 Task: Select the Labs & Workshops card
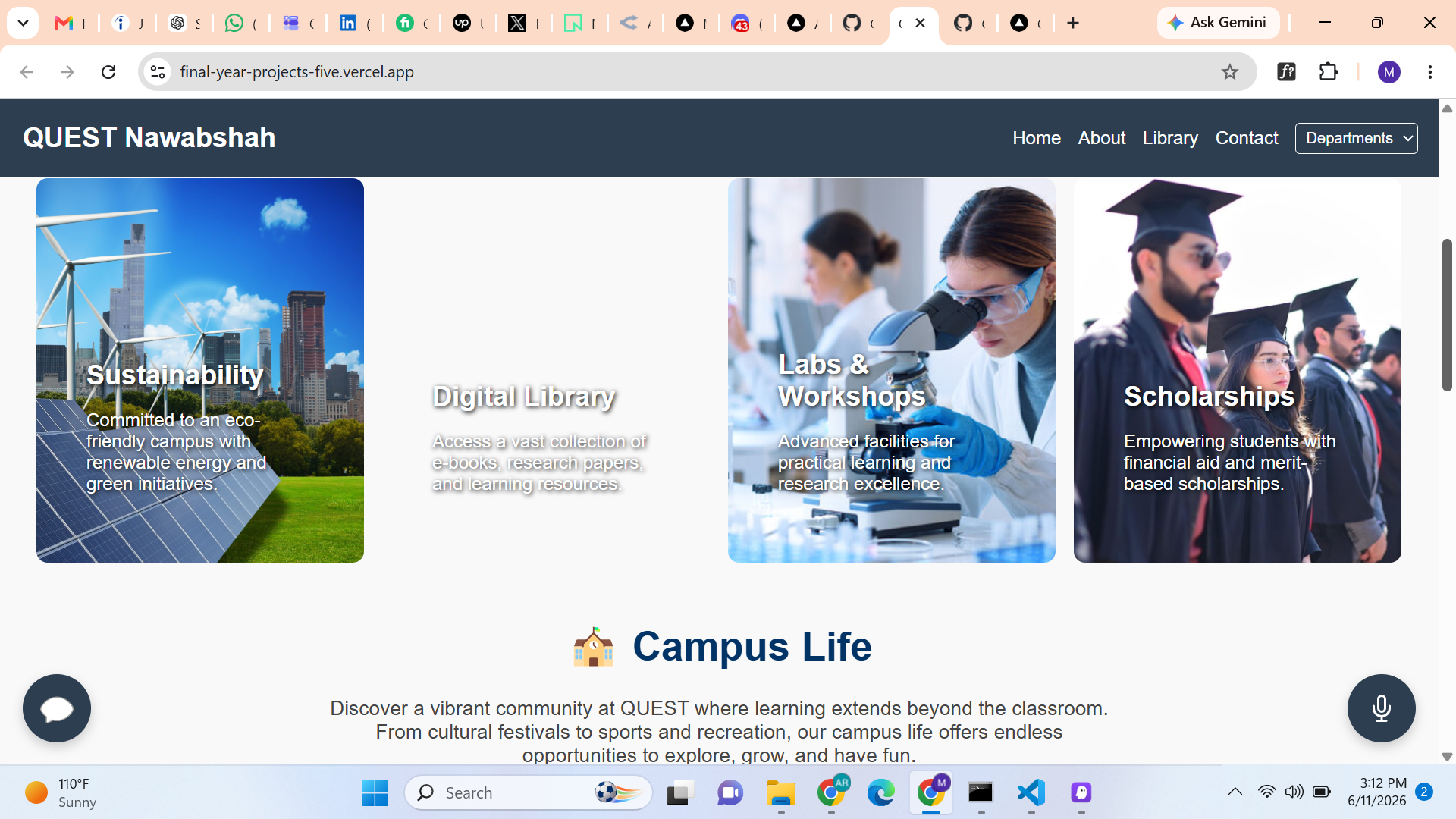coord(892,370)
